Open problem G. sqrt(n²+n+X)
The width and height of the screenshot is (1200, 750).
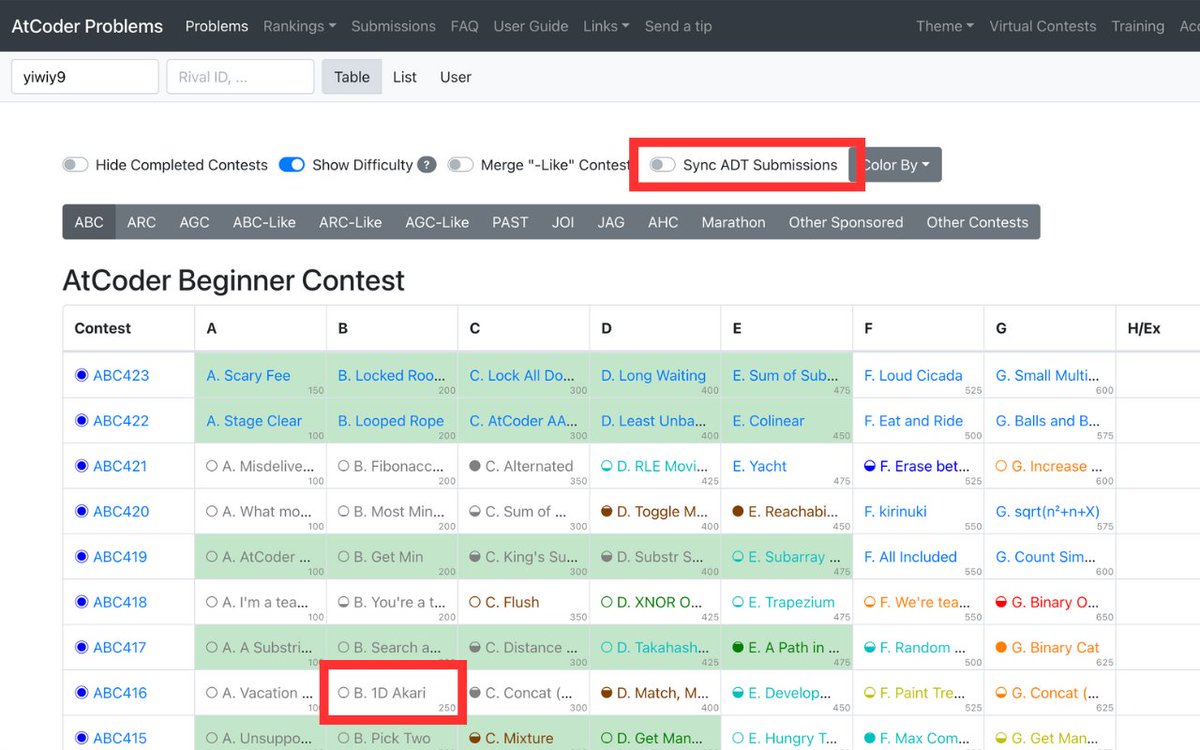(1048, 512)
